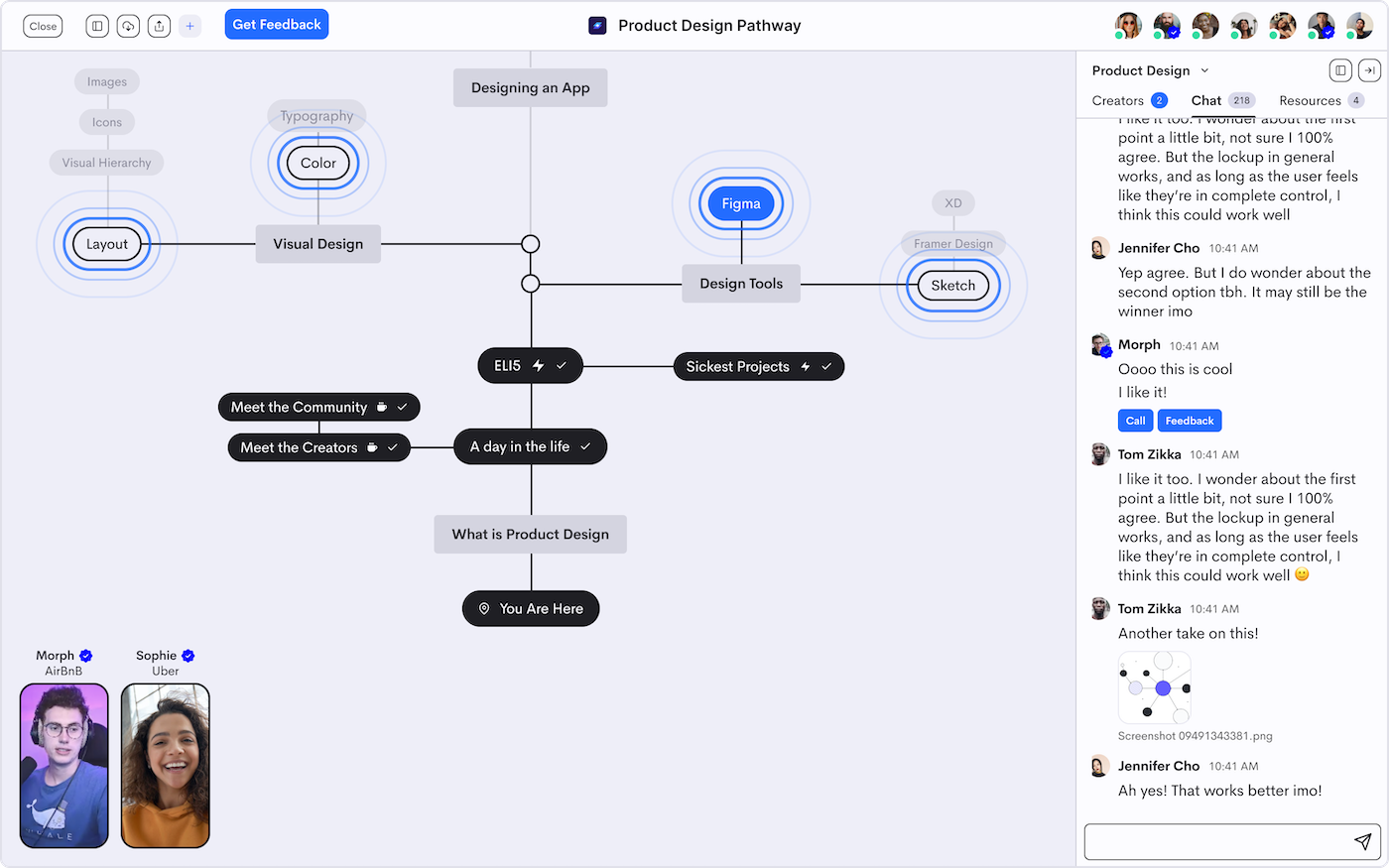Open the Screenshot 09491343381.png thumbnail

(x=1154, y=688)
